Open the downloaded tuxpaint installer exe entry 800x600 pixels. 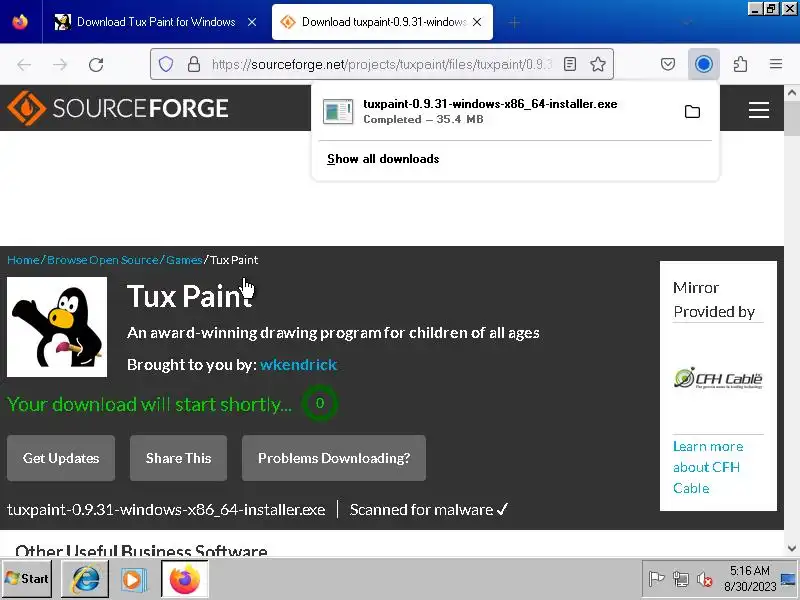490,111
